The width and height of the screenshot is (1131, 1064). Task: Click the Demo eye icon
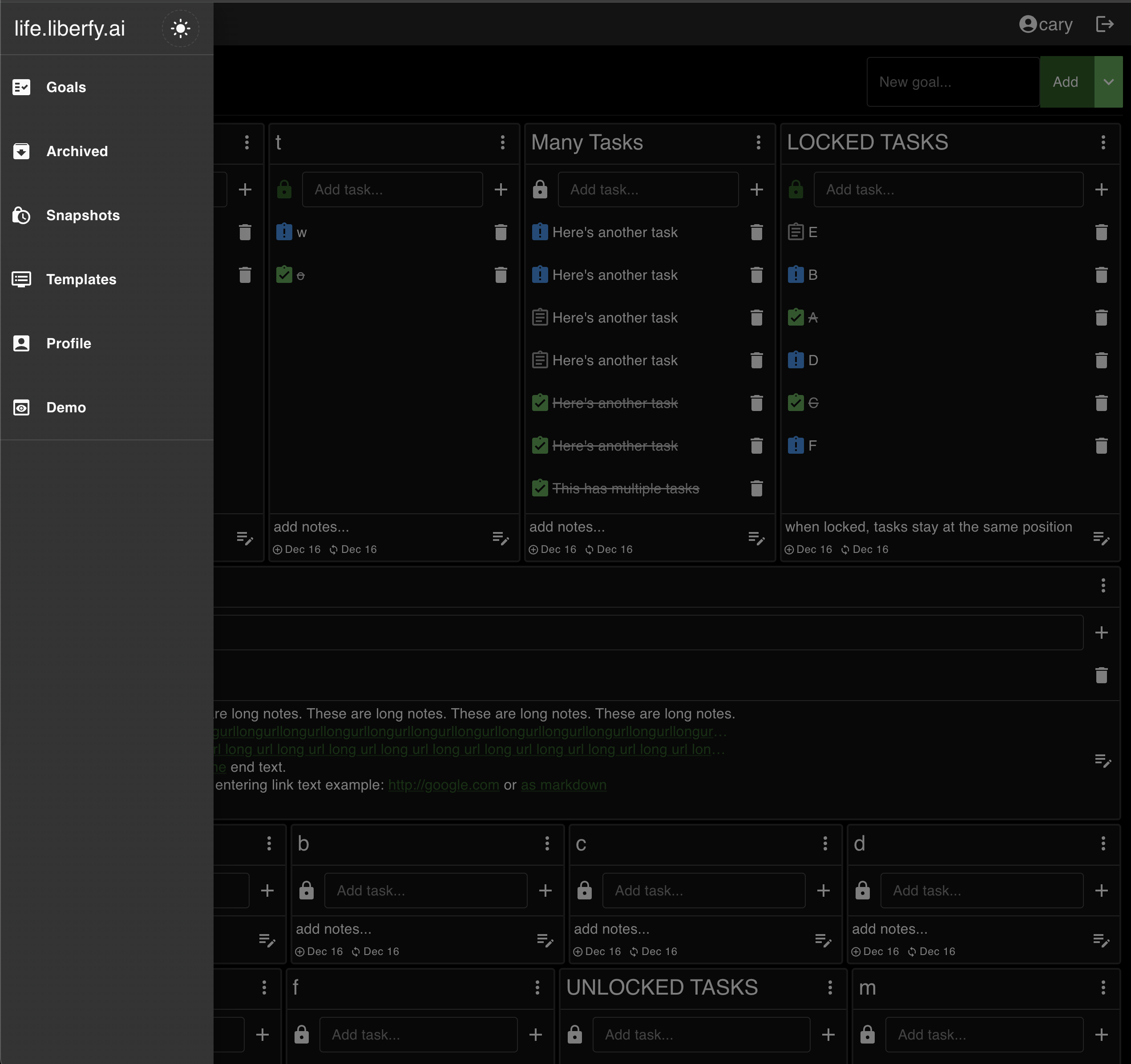pyautogui.click(x=22, y=408)
